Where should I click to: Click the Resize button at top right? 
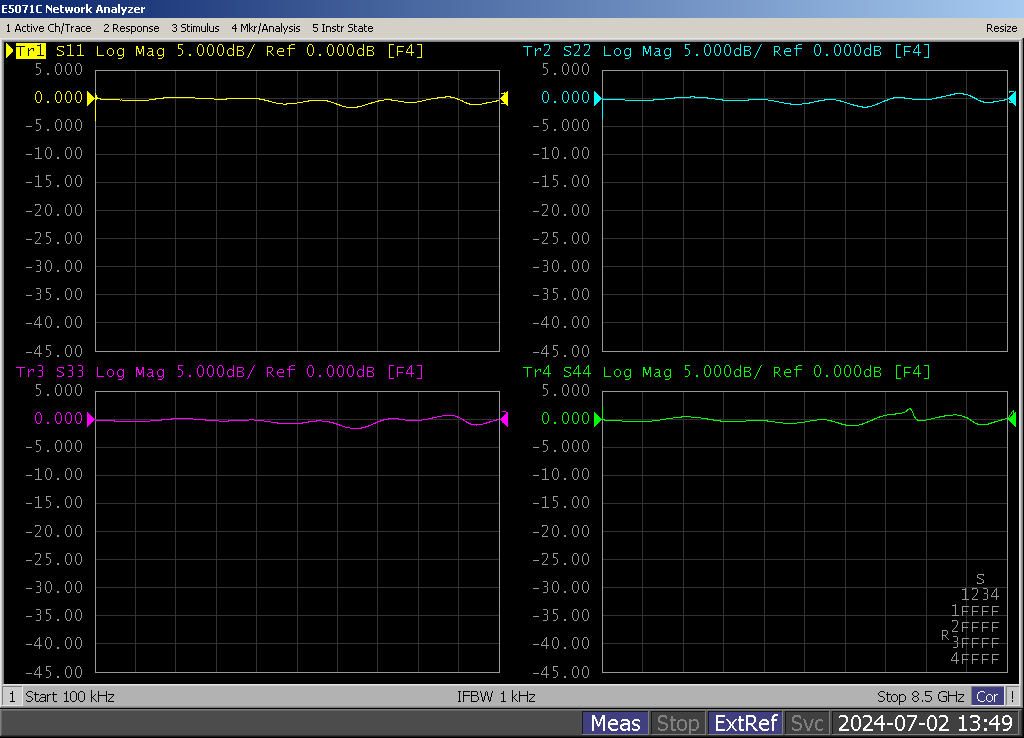1001,28
